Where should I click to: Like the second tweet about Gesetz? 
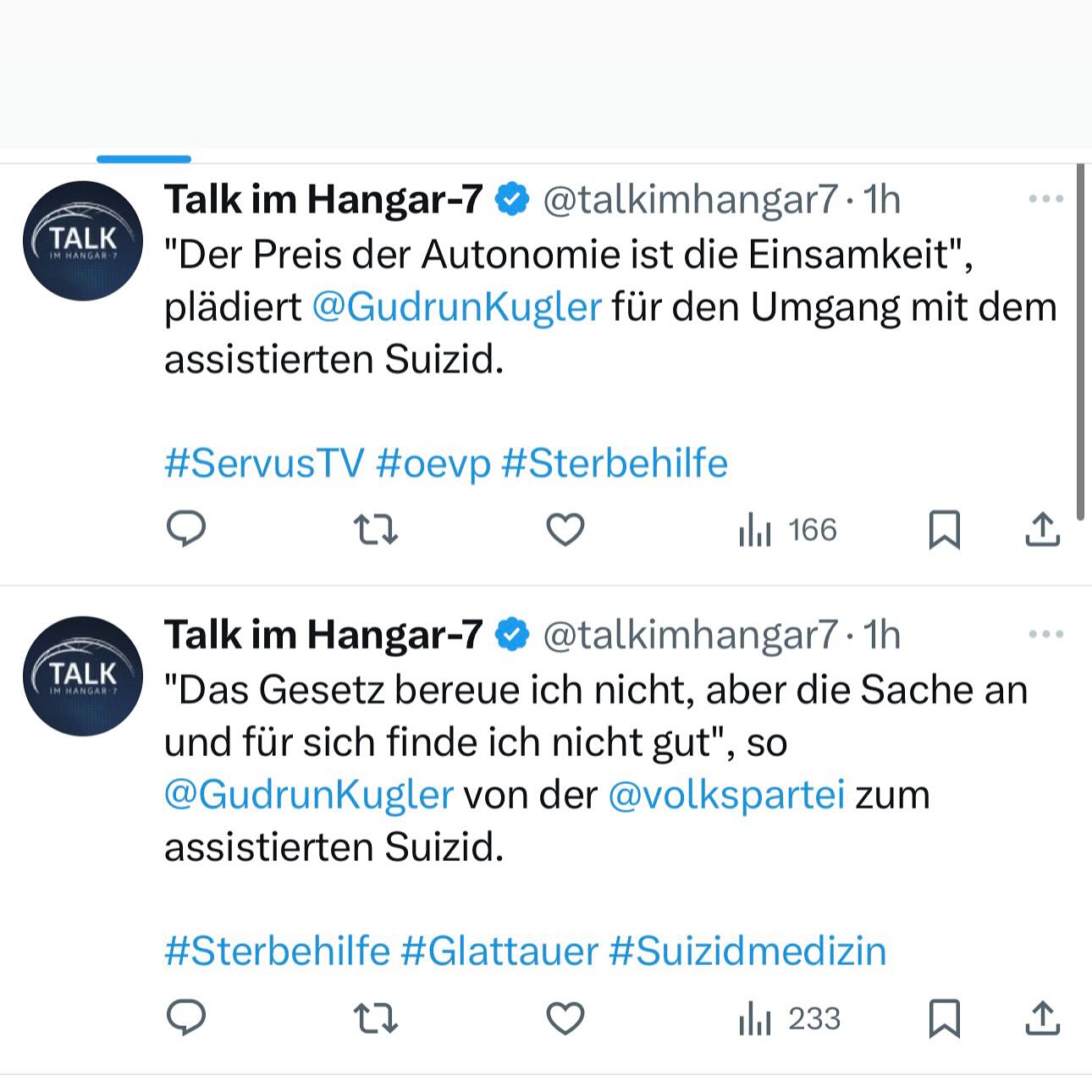tap(565, 1018)
